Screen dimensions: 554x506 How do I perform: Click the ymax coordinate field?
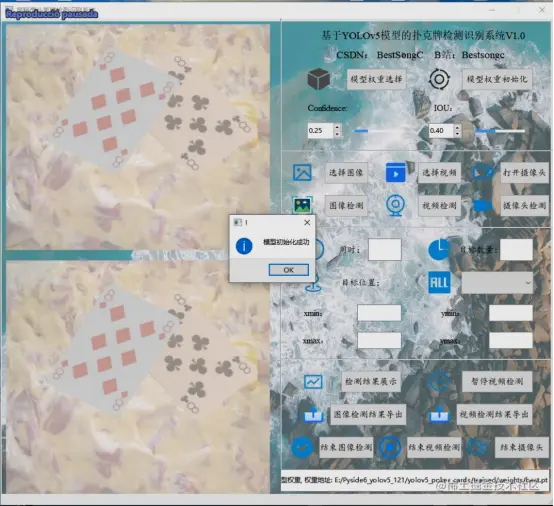click(x=511, y=340)
